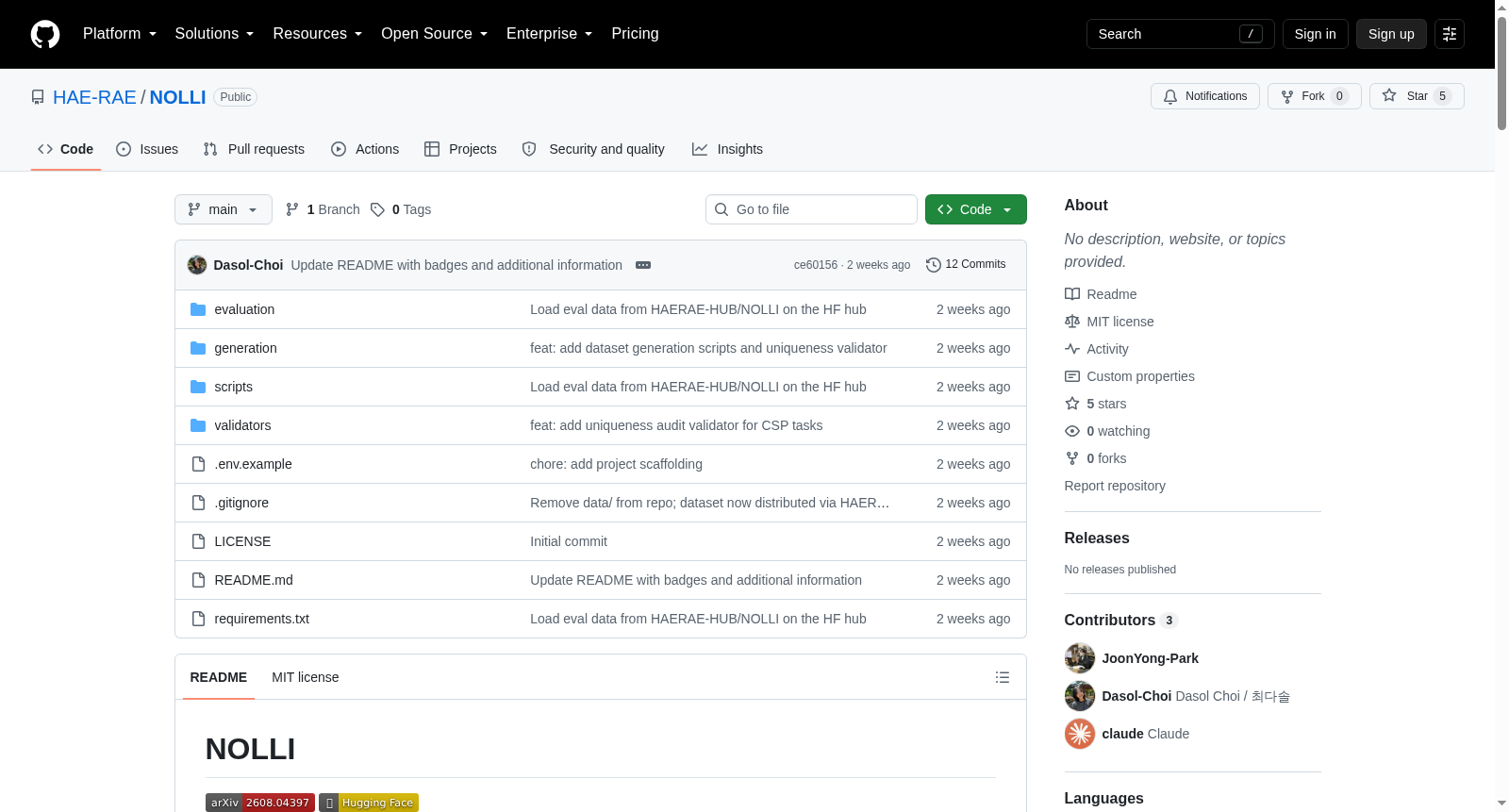Open JoonYong-Park contributor avatar
This screenshot has width=1509, height=812.
(x=1080, y=658)
